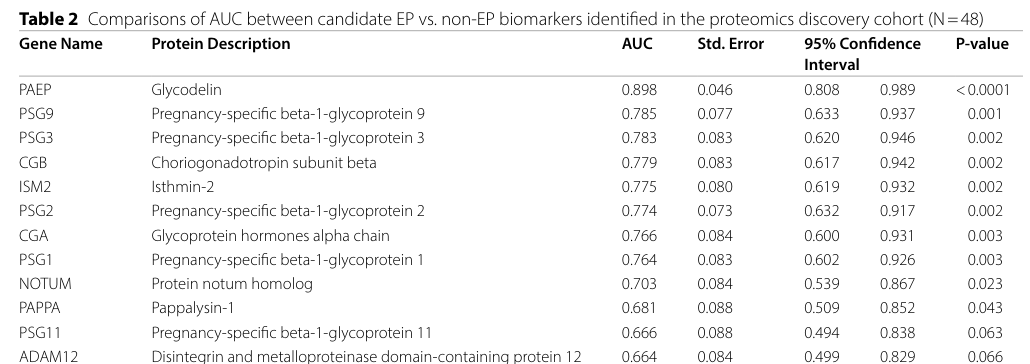This screenshot has height=364, width=1030.
Task: Select the PAEP gene name cell
Action: tap(35, 89)
